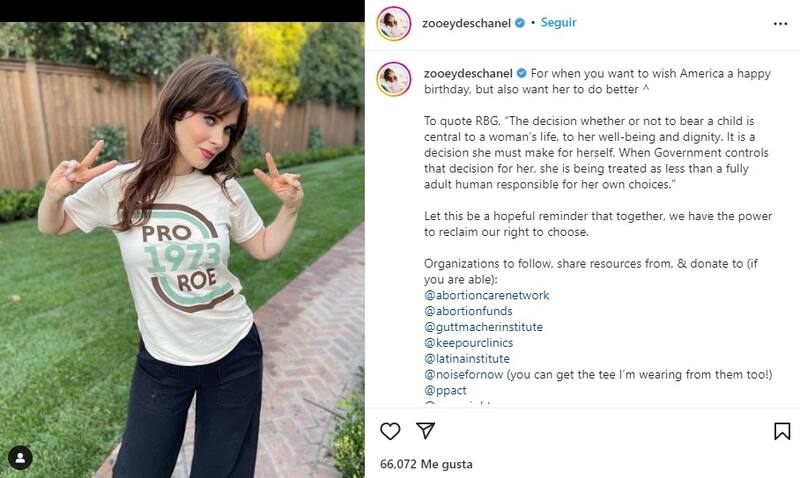The height and width of the screenshot is (478, 800).
Task: Follow the account with Seguir
Action: 558,22
